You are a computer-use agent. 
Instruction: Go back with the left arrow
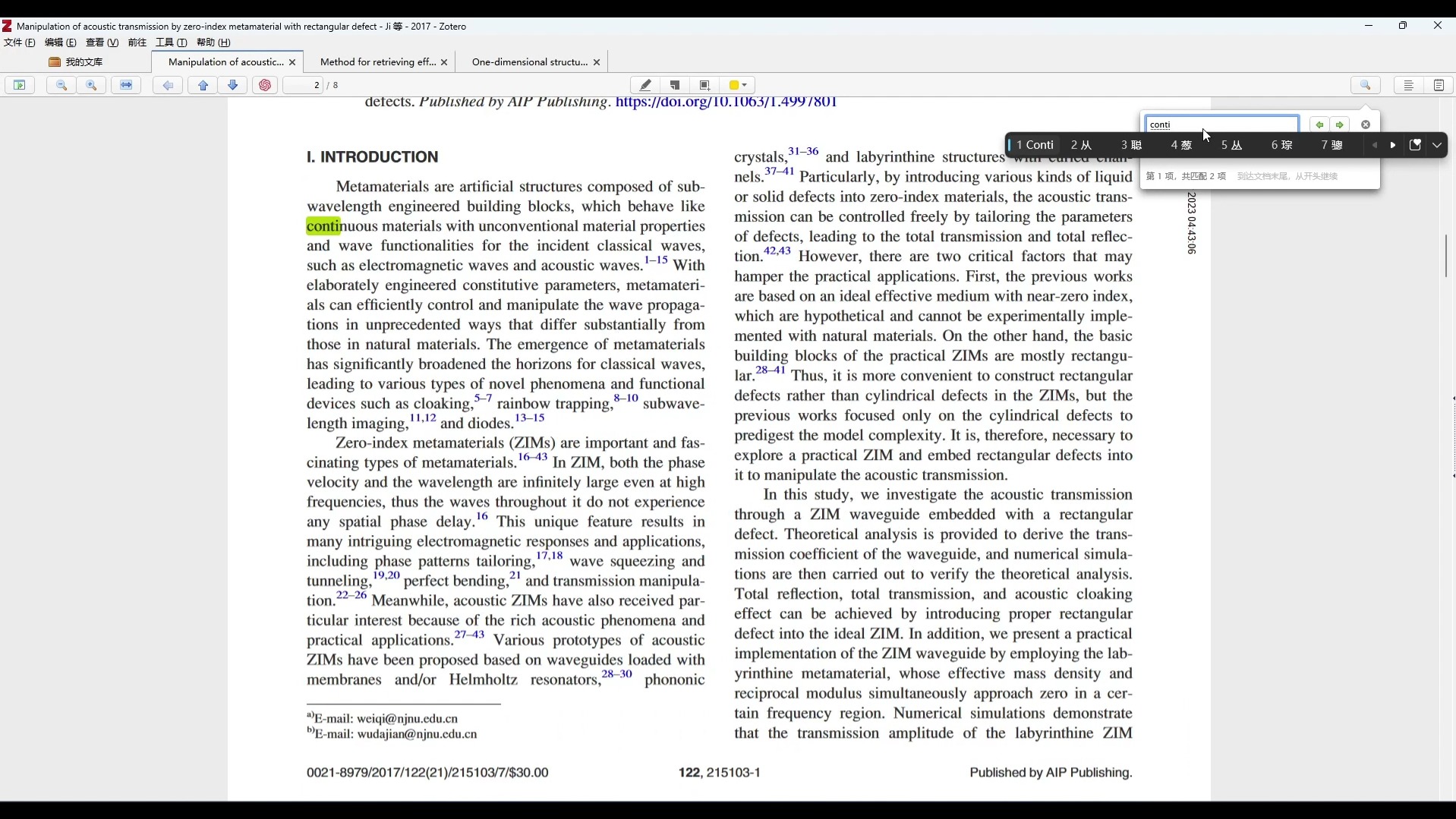[x=168, y=85]
